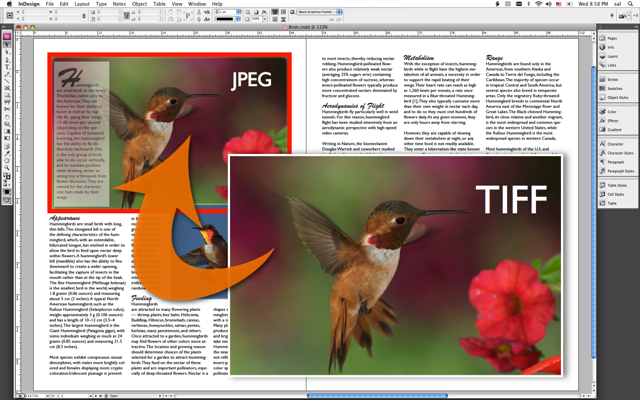Click the Appearance heading in the article
The height and width of the screenshot is (400, 640).
pos(64,218)
